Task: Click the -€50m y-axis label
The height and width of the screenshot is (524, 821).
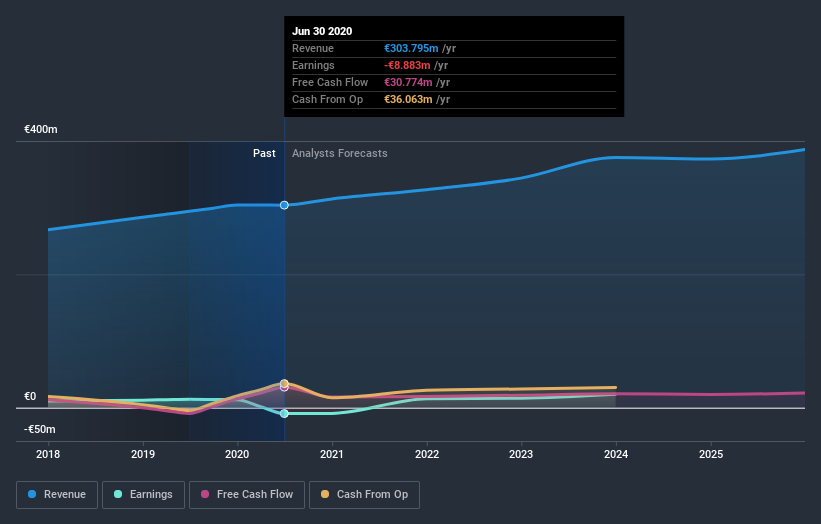Action: [x=39, y=429]
